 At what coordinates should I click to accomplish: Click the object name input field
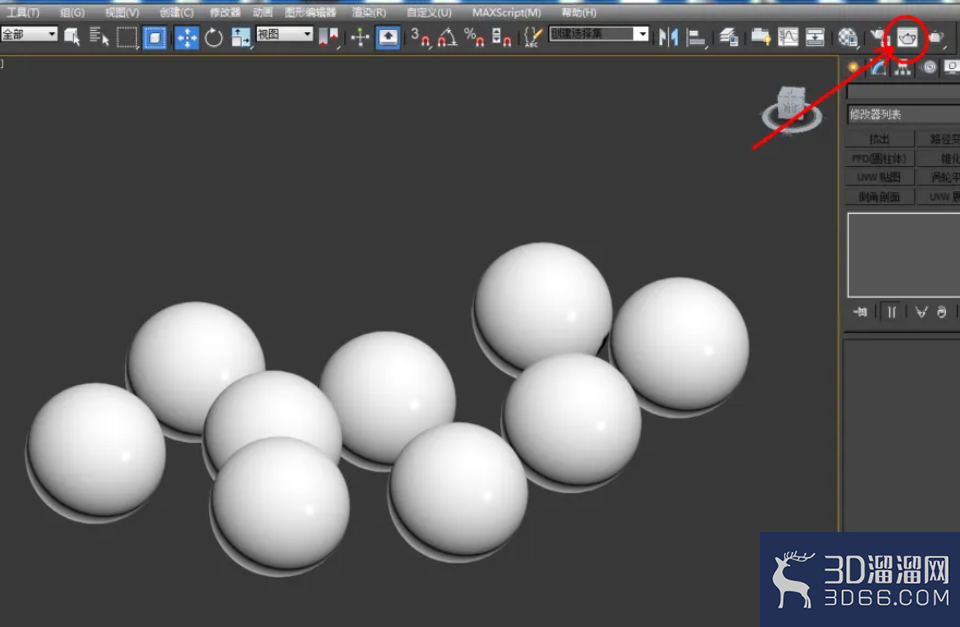coord(903,91)
